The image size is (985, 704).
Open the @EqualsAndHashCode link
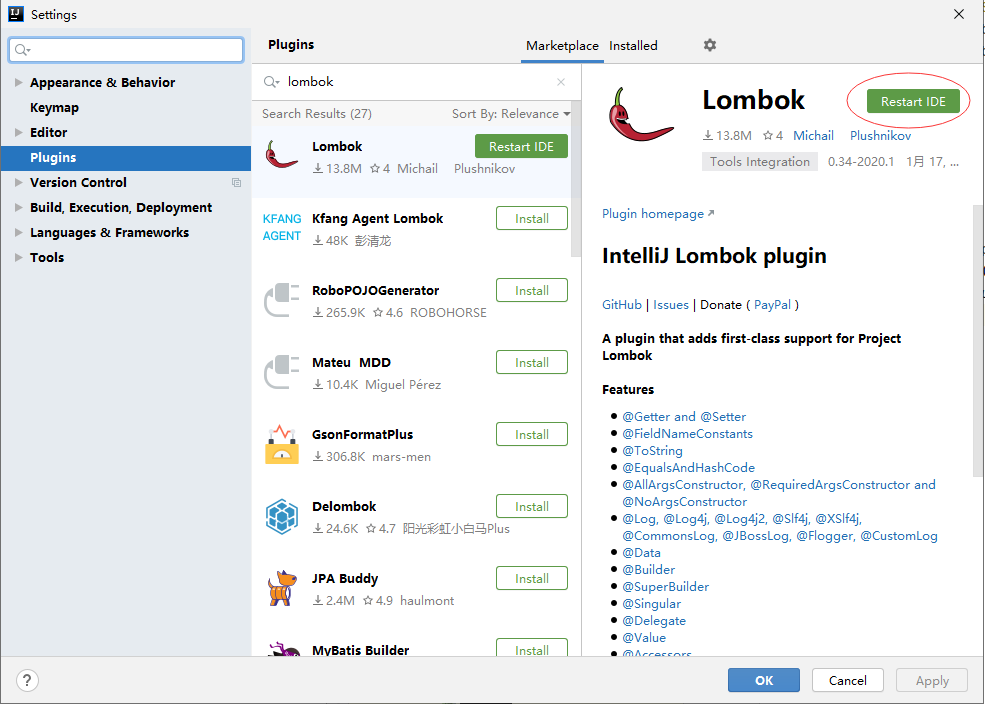pyautogui.click(x=688, y=467)
